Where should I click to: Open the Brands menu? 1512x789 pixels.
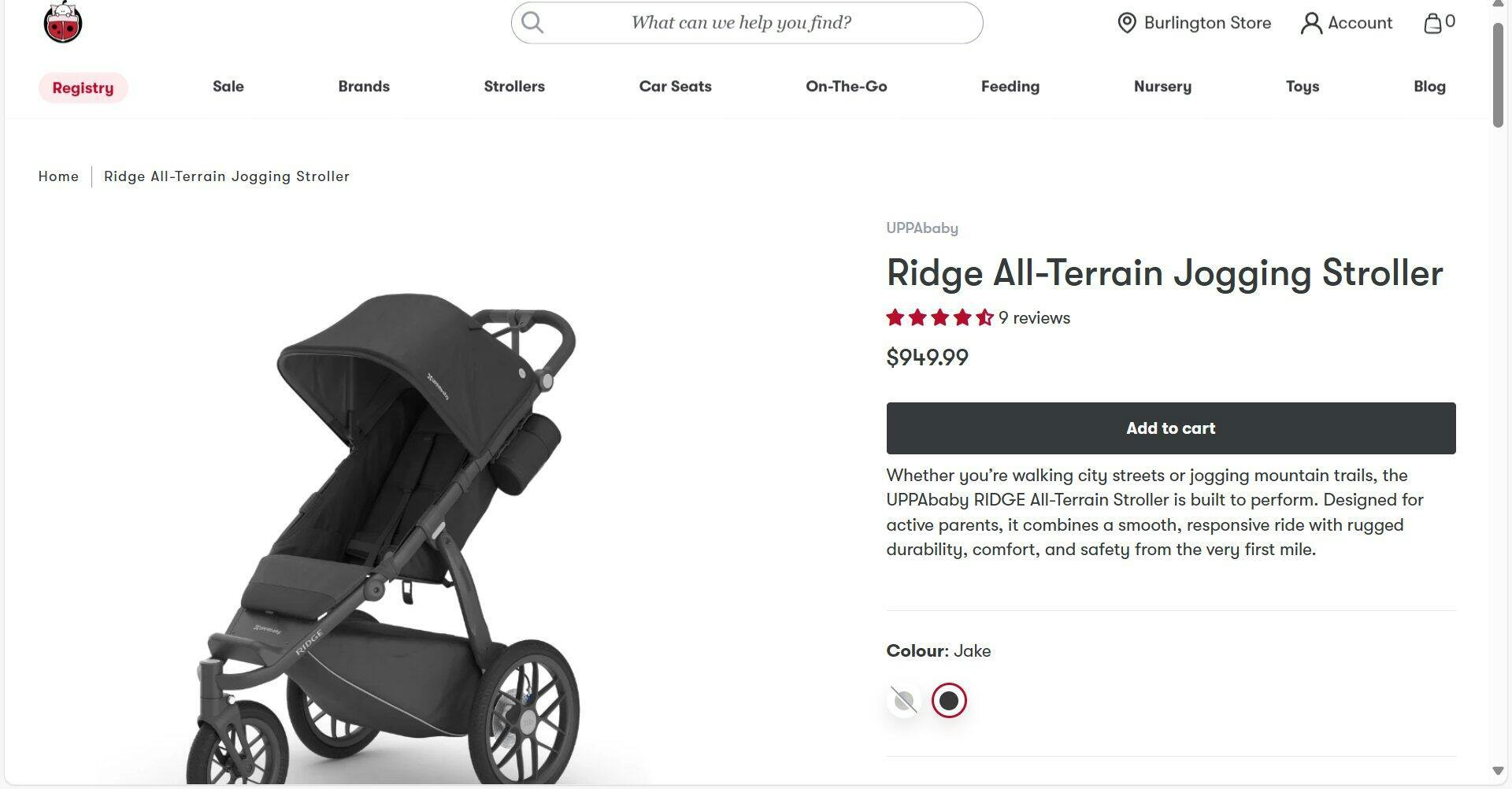coord(364,87)
